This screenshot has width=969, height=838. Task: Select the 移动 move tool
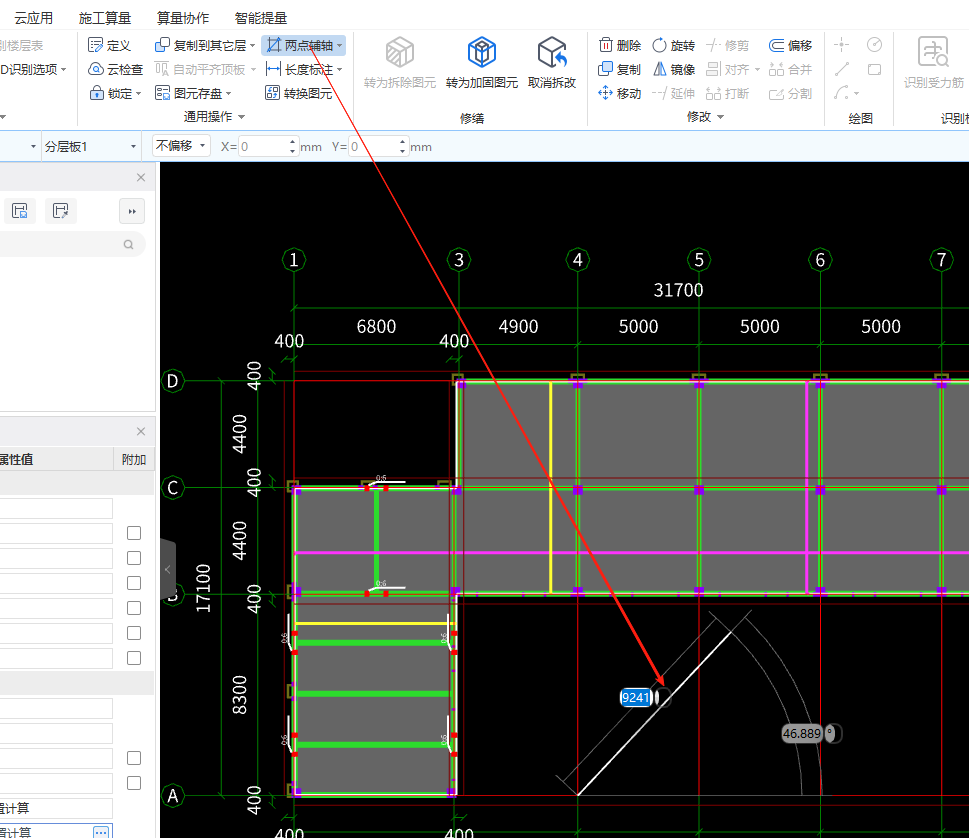click(x=620, y=93)
